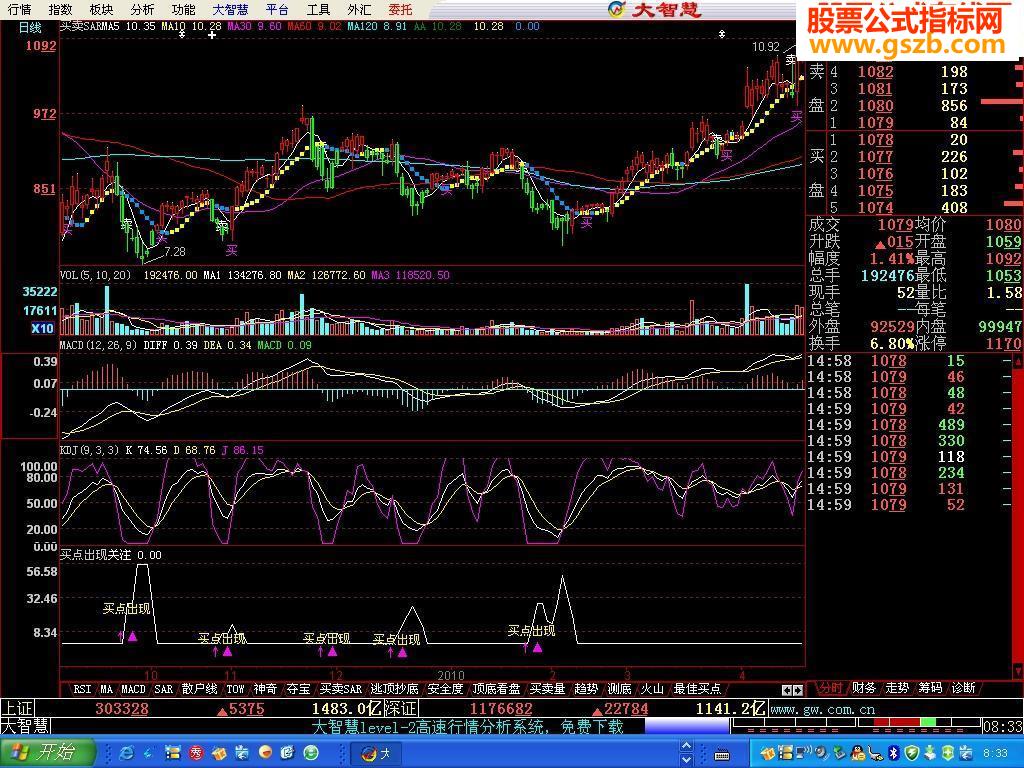Click the 日线 period label
Image resolution: width=1024 pixels, height=768 pixels.
30,27
